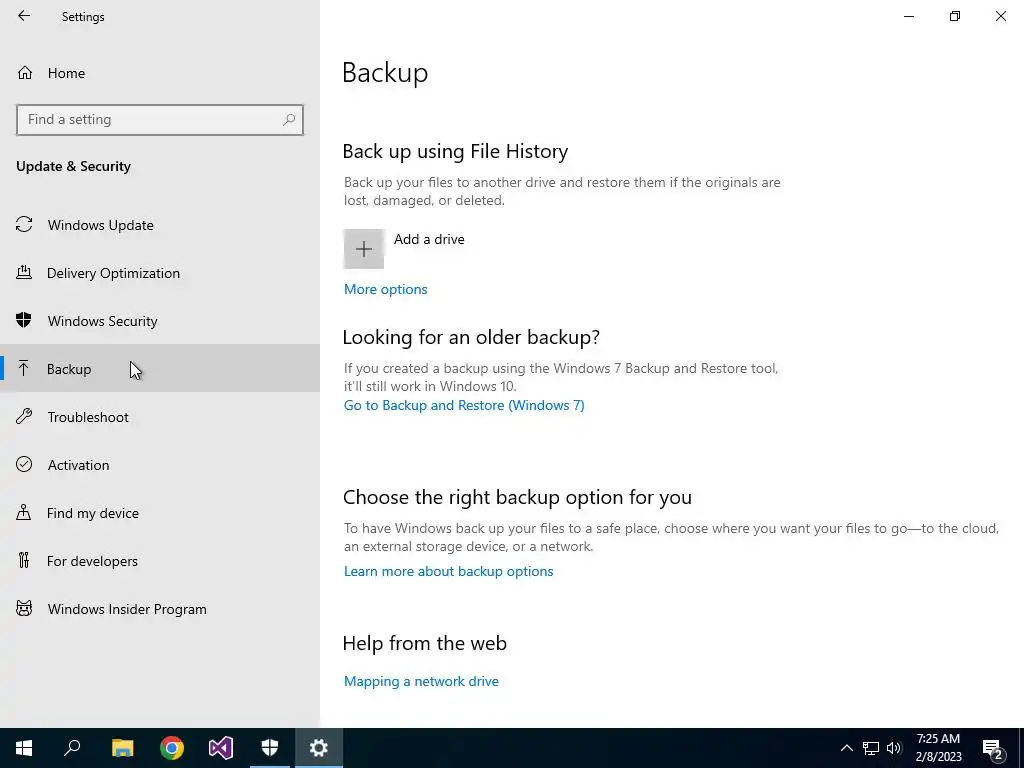Click the Windows Update refresh icon
Image resolution: width=1024 pixels, height=768 pixels.
pyautogui.click(x=24, y=225)
